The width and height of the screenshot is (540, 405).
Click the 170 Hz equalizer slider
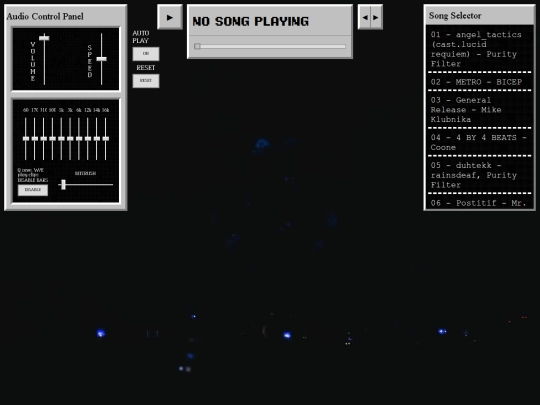pyautogui.click(x=34, y=139)
